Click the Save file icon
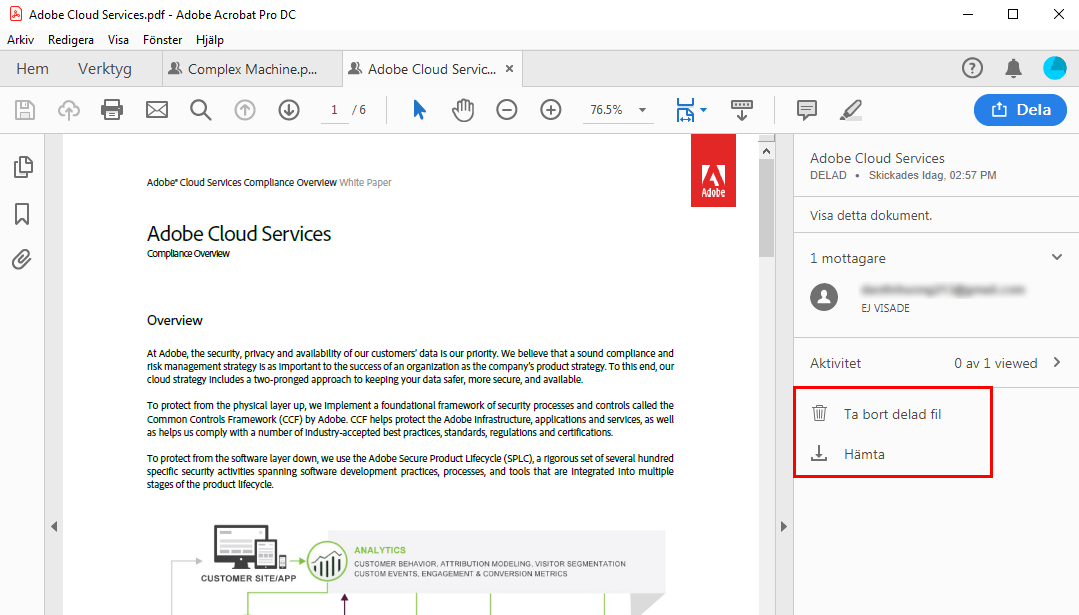1079x615 pixels. click(25, 110)
